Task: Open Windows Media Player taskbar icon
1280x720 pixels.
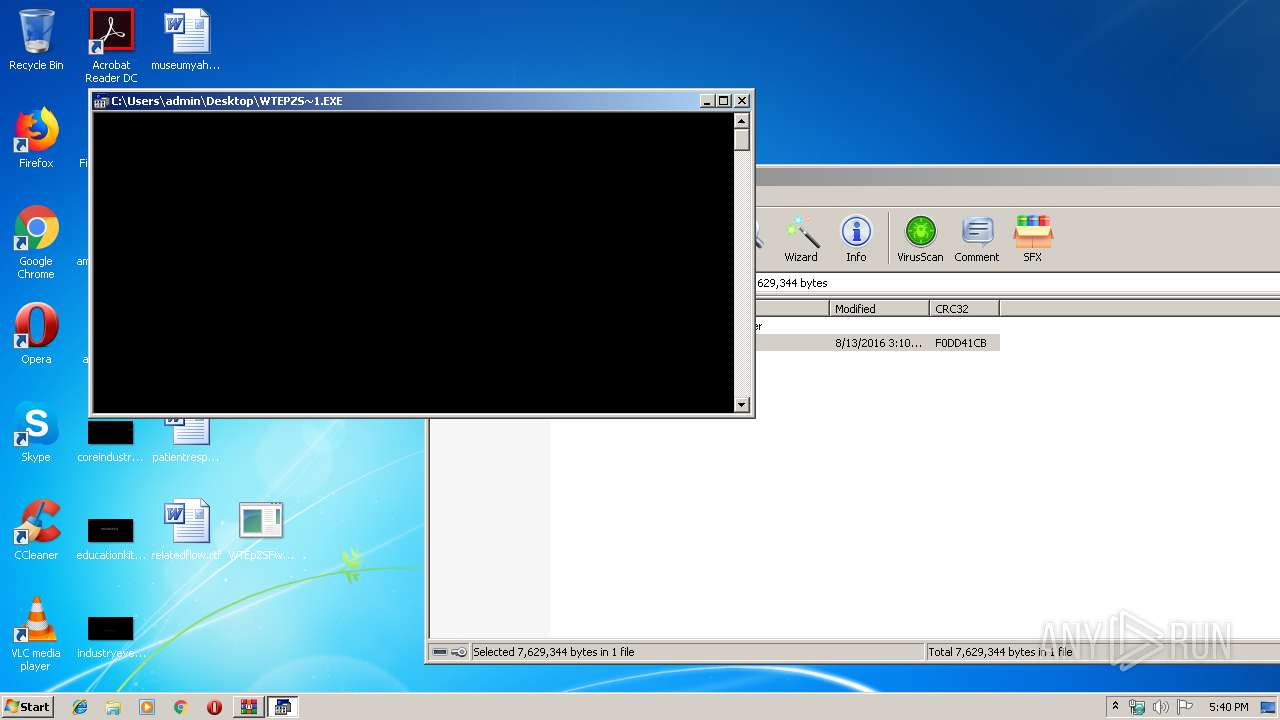Action: (147, 707)
